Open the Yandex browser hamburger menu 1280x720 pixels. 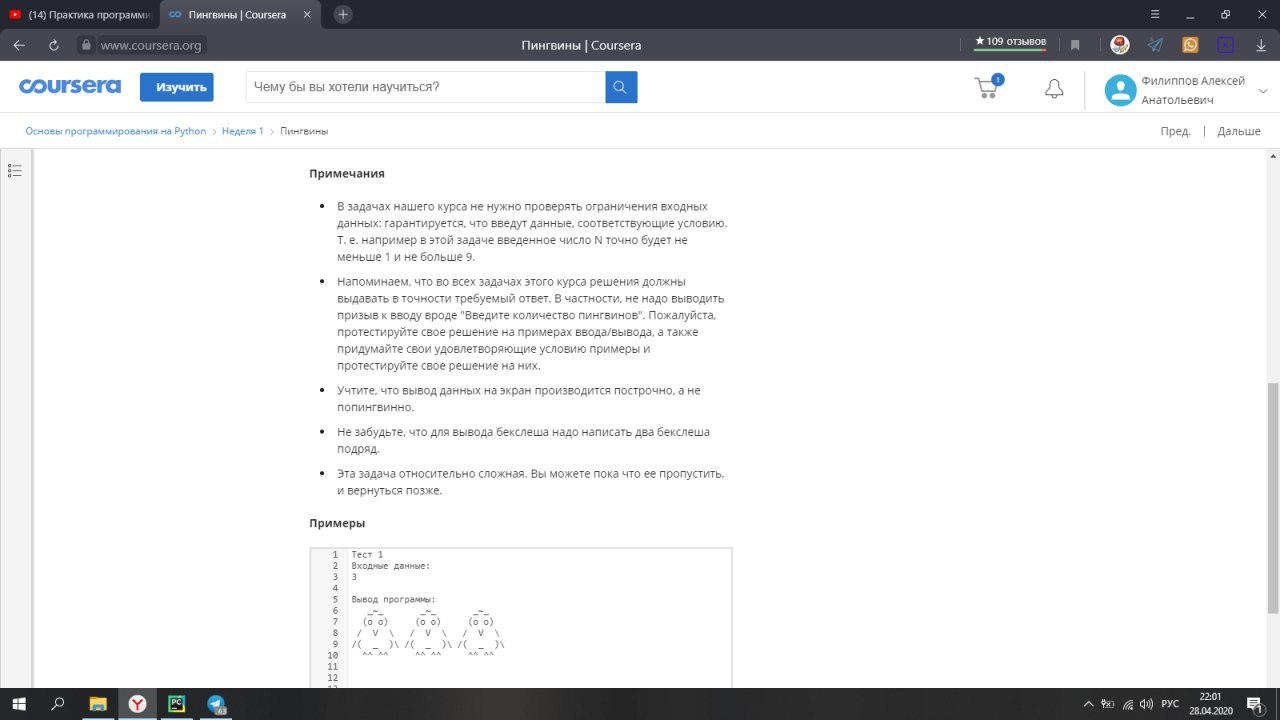1155,14
